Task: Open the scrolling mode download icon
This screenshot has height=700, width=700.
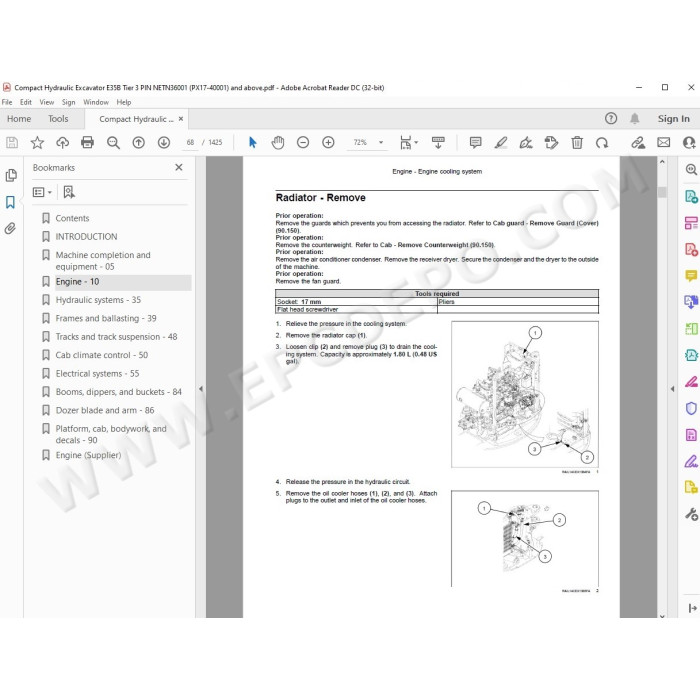Action: (x=438, y=142)
